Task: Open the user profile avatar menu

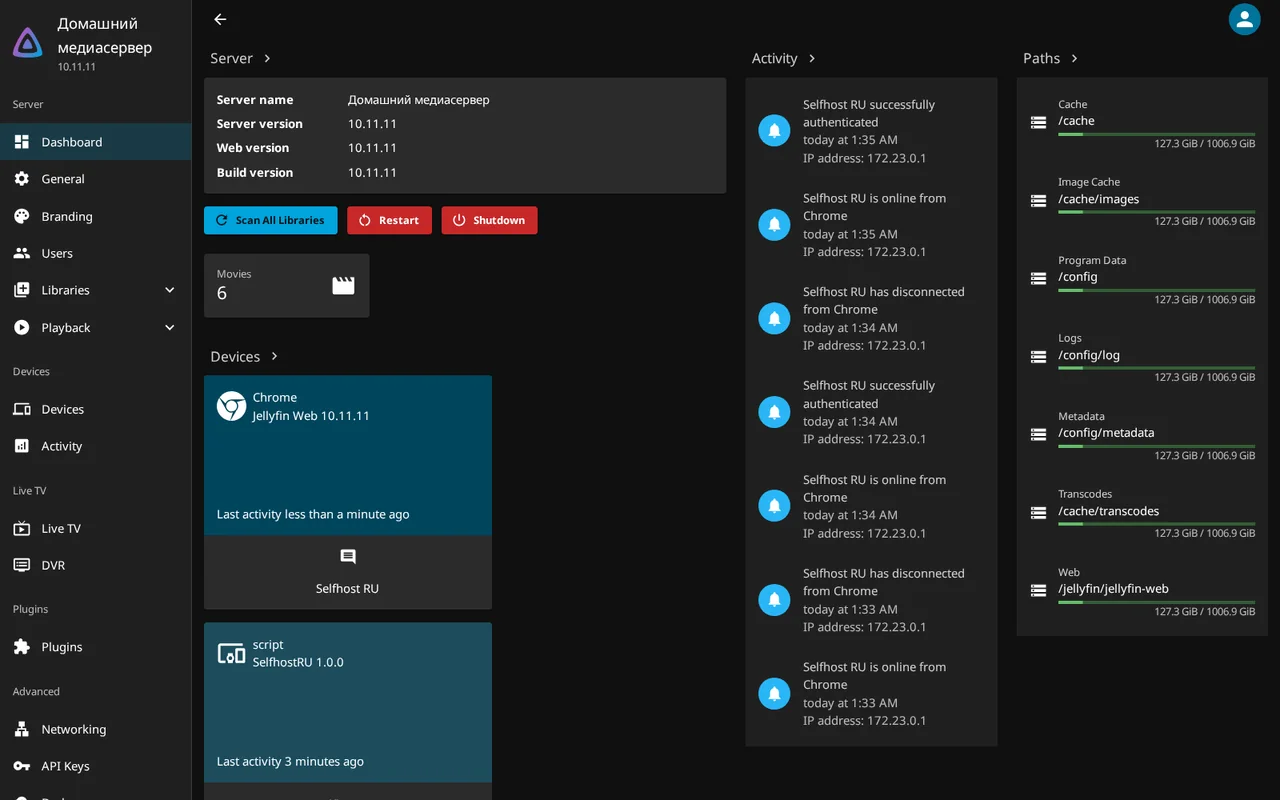Action: 1244,19
